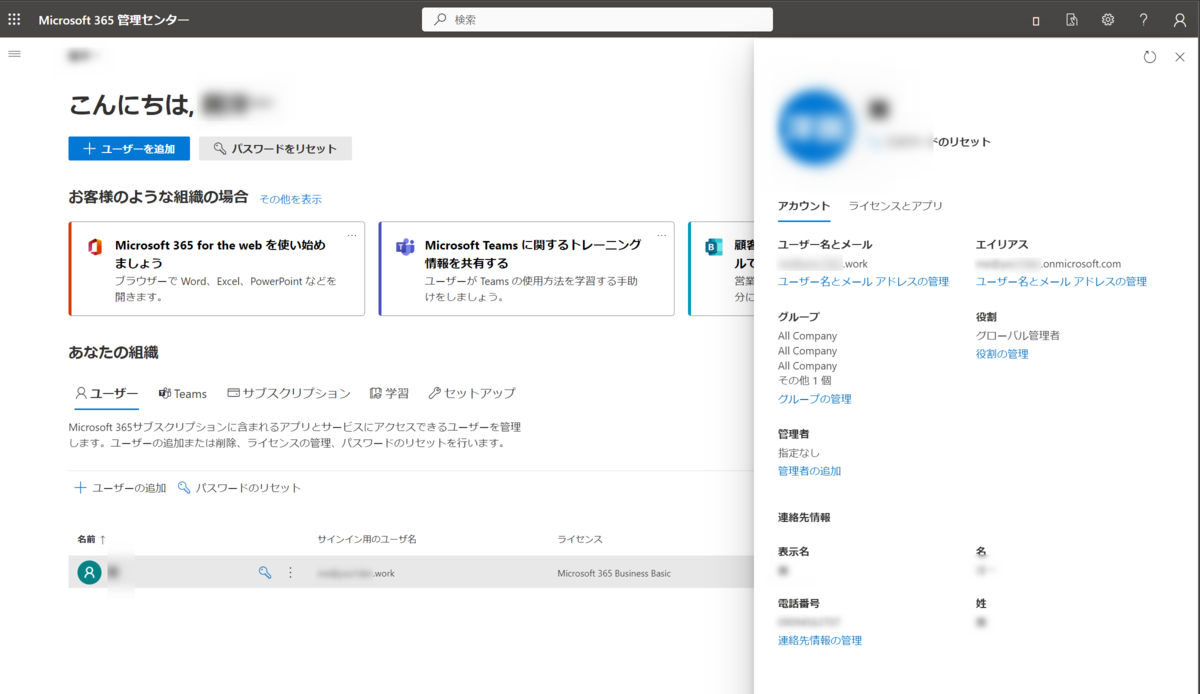
Task: Click the ユーザーを追加 blue button
Action: 129,149
